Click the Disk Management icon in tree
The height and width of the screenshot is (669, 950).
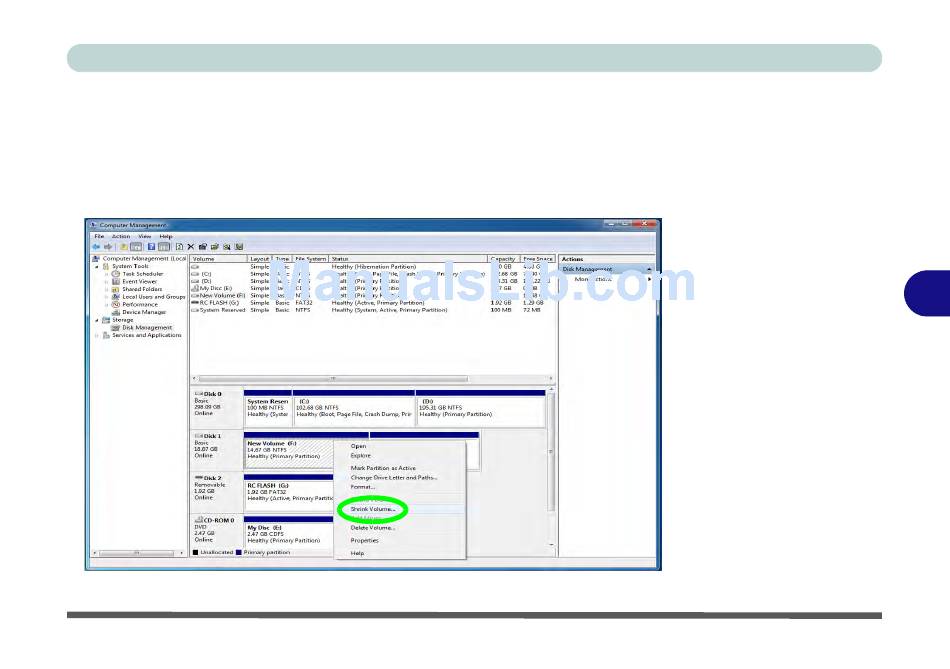tap(116, 328)
